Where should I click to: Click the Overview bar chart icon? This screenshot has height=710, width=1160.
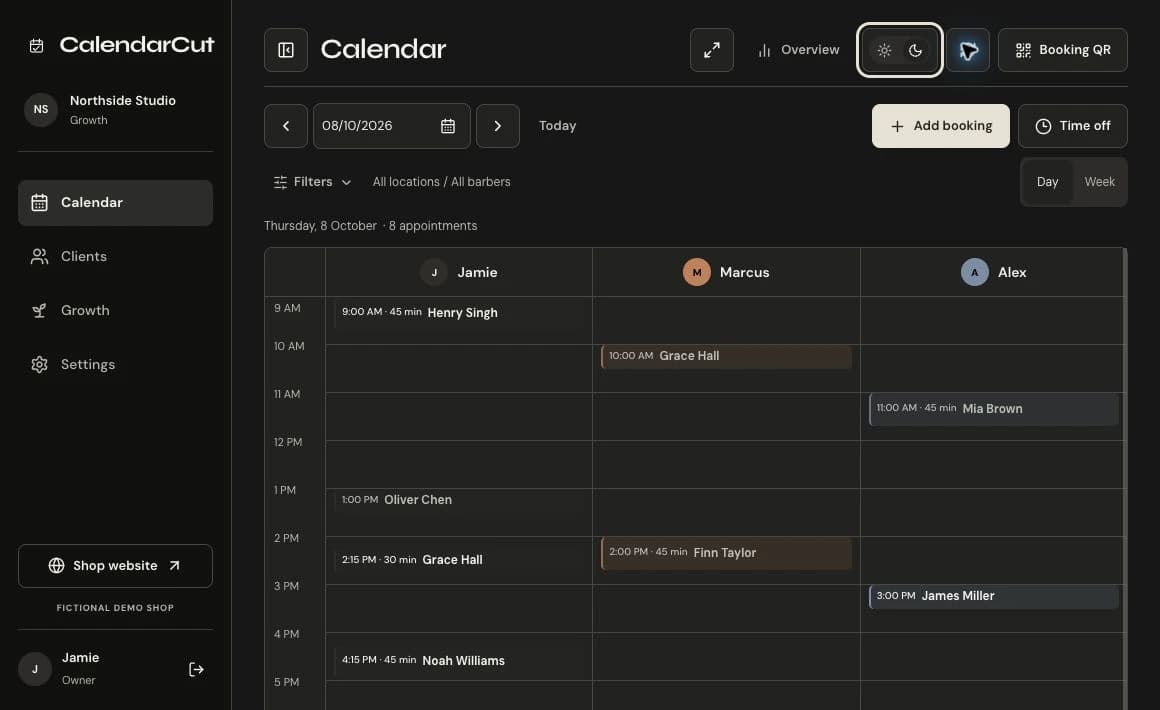(764, 50)
